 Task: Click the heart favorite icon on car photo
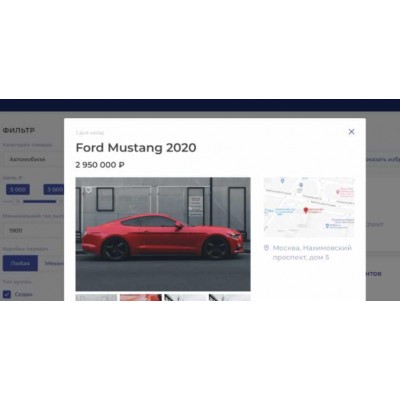88,190
